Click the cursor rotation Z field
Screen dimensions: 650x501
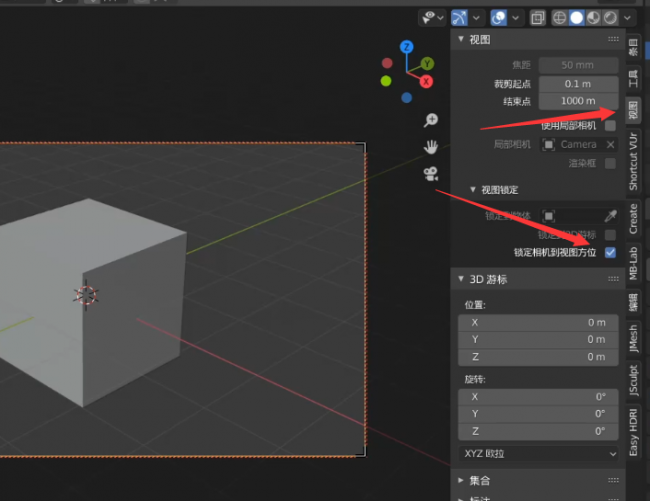click(x=538, y=431)
